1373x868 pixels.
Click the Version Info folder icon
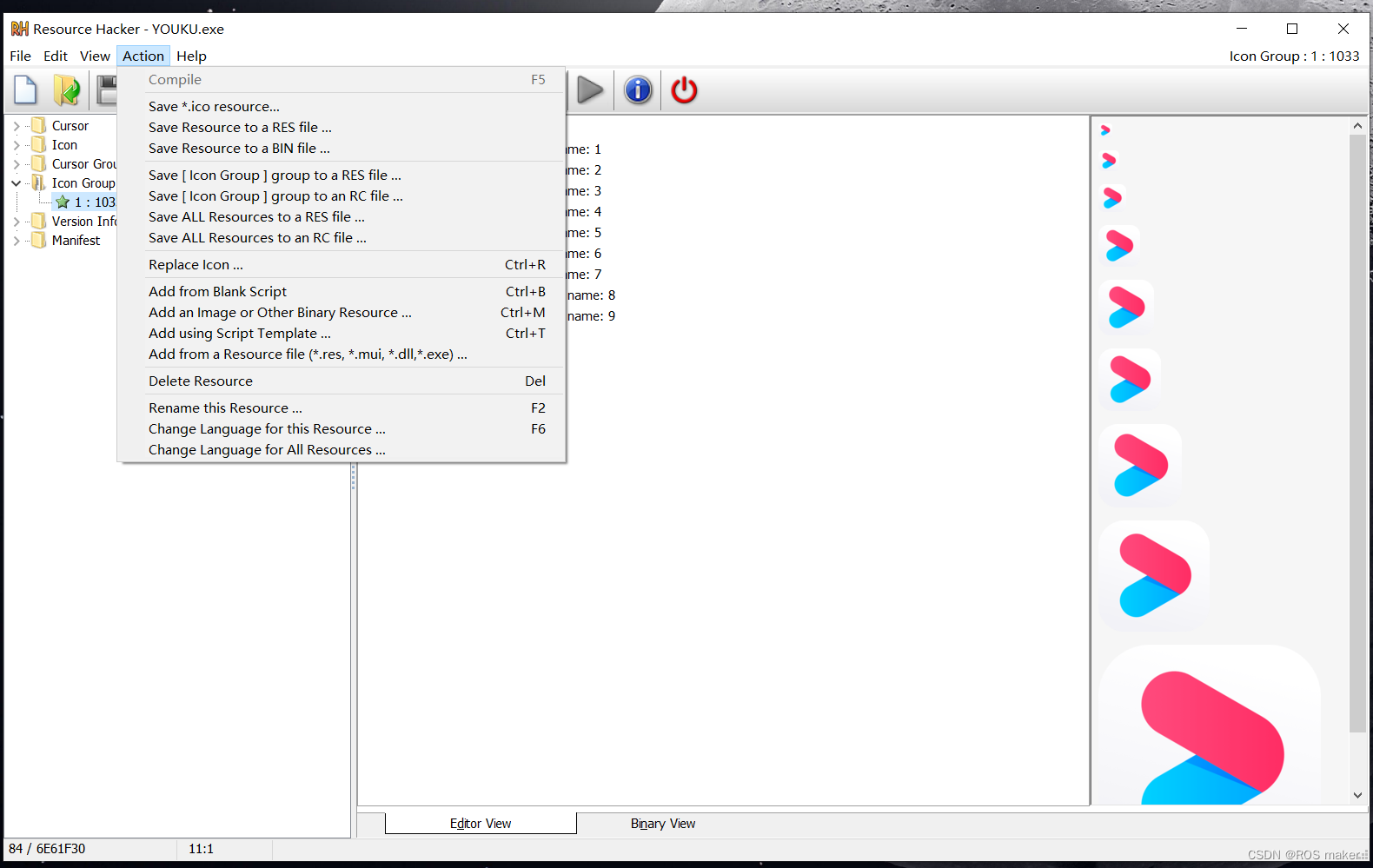click(38, 221)
